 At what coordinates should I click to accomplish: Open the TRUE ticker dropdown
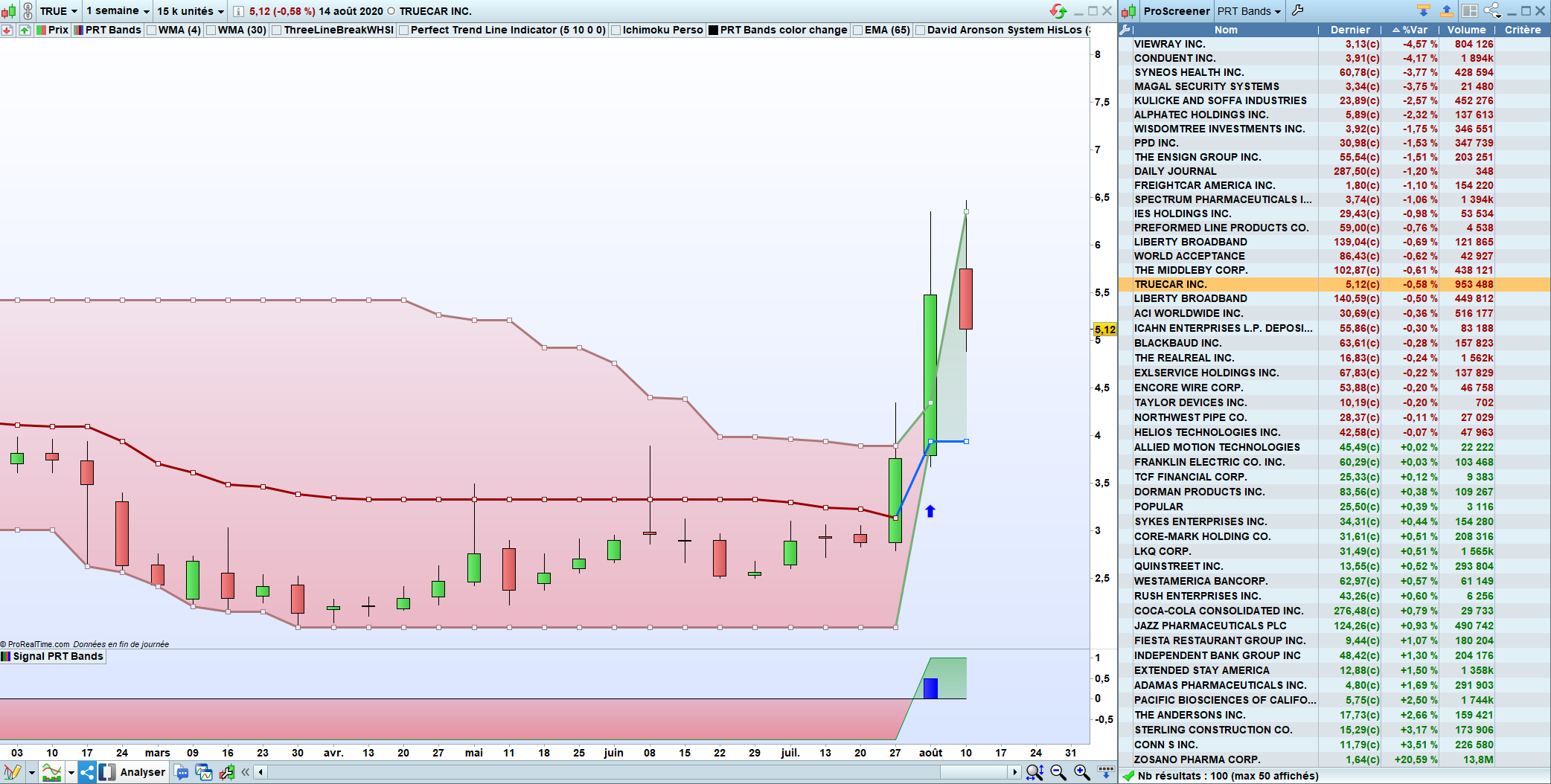pos(58,11)
